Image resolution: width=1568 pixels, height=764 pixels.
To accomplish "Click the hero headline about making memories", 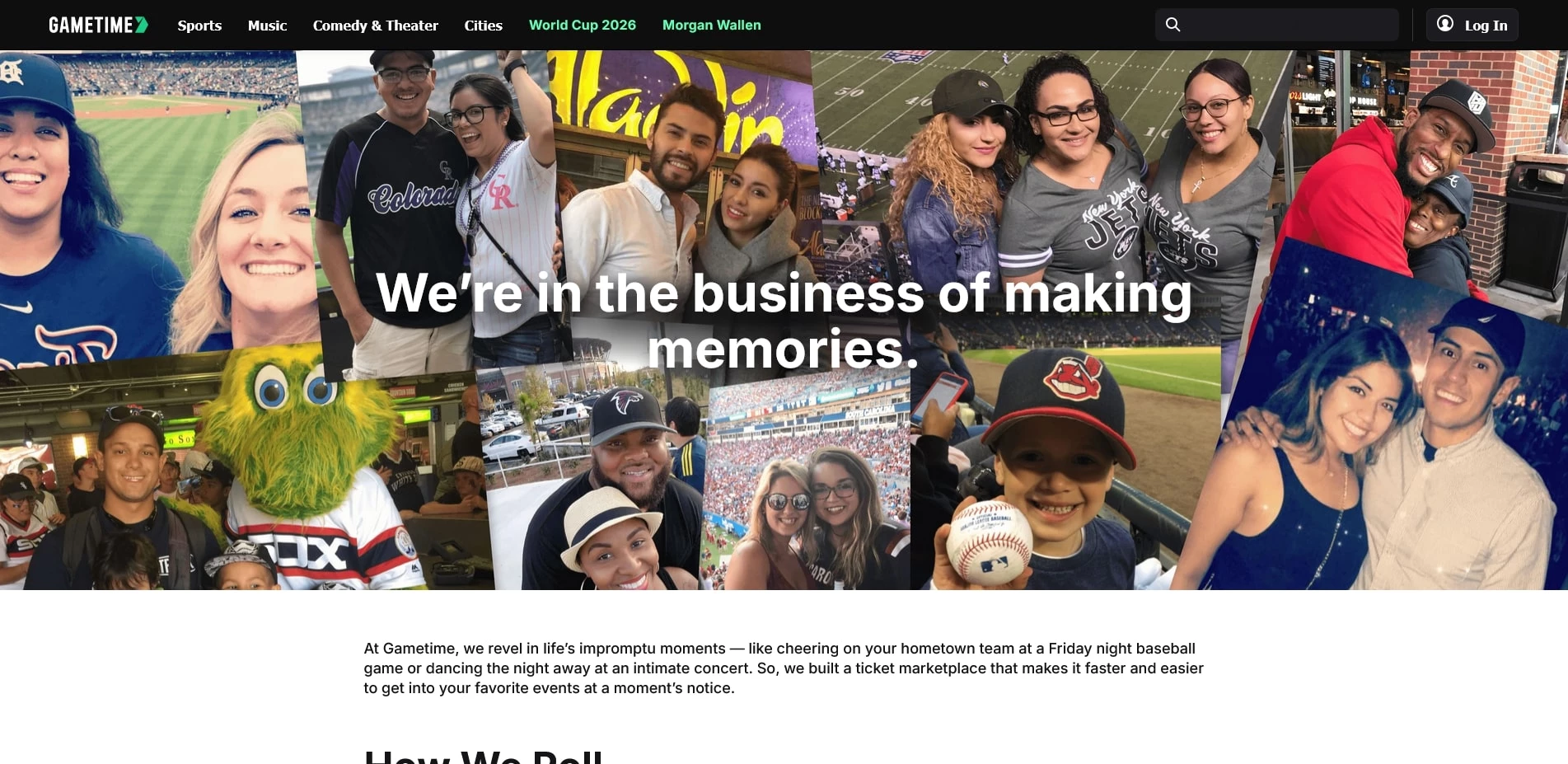I will click(784, 321).
